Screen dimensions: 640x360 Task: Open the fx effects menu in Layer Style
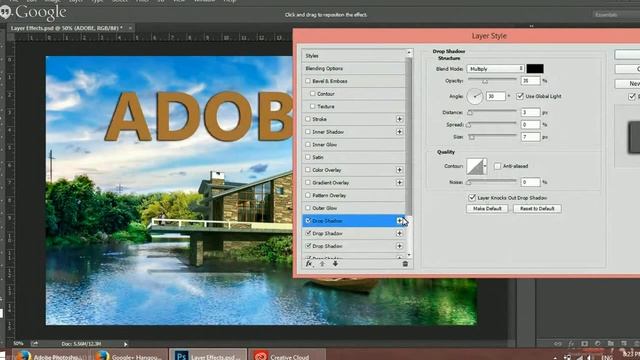click(x=309, y=264)
